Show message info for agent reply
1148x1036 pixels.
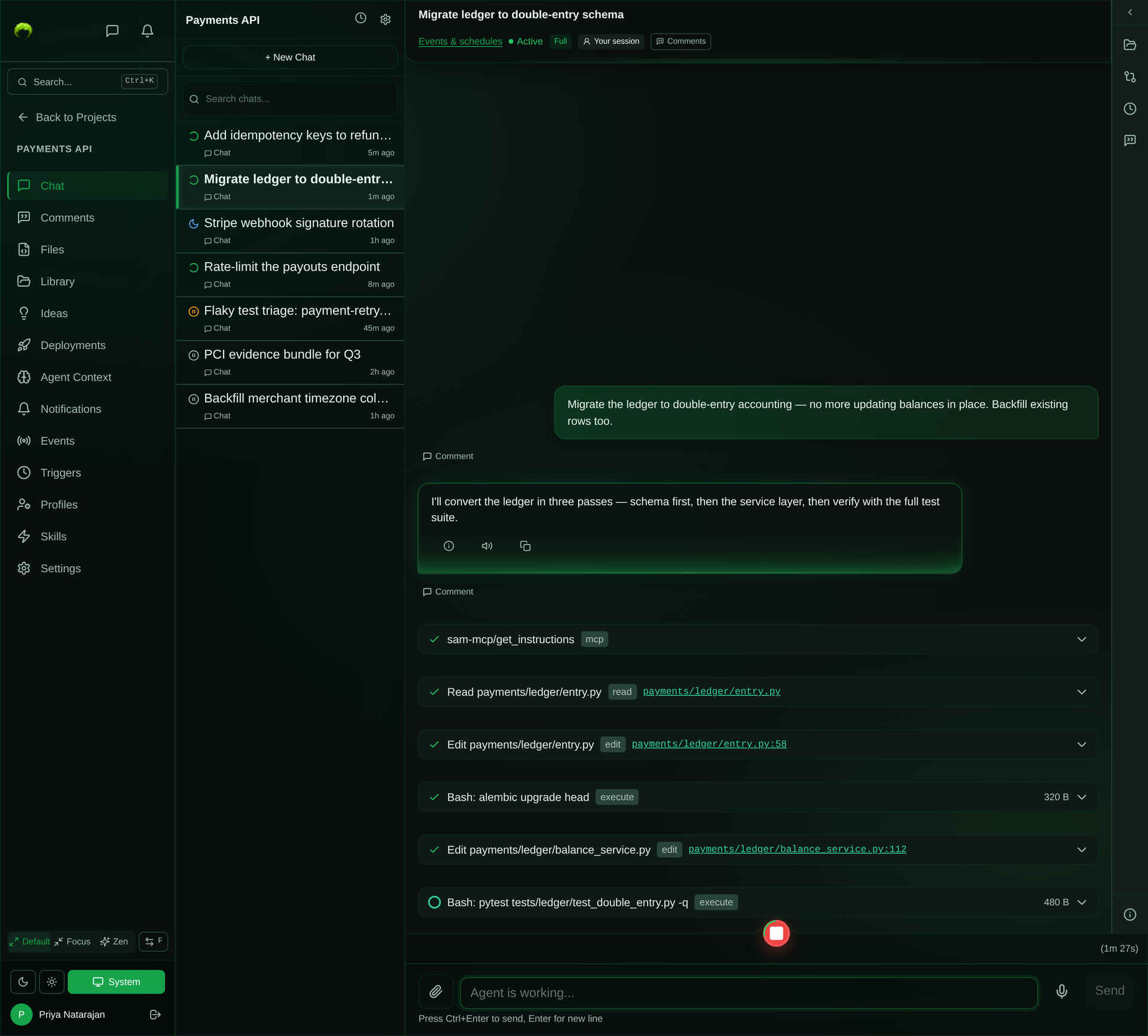click(x=448, y=546)
